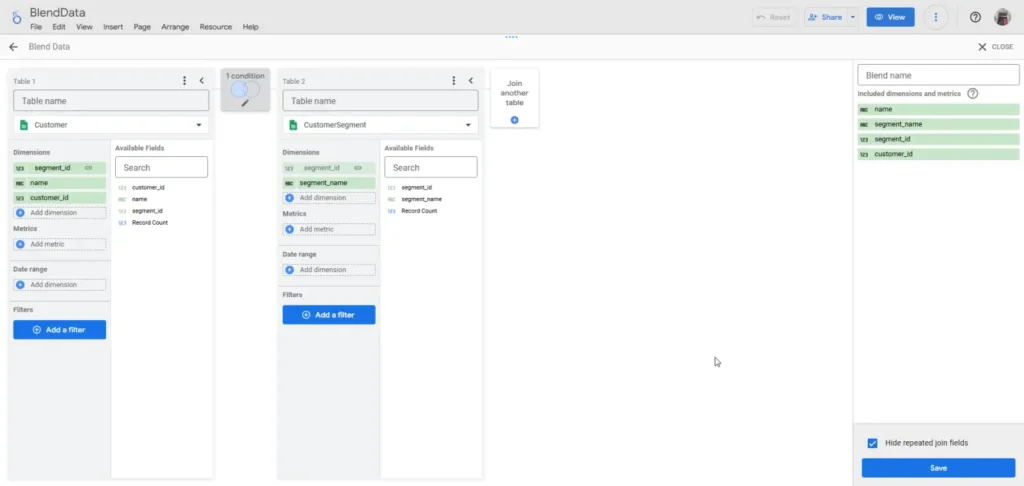Click Table 1 Date range Add dimension
This screenshot has width=1024, height=486.
tap(59, 285)
